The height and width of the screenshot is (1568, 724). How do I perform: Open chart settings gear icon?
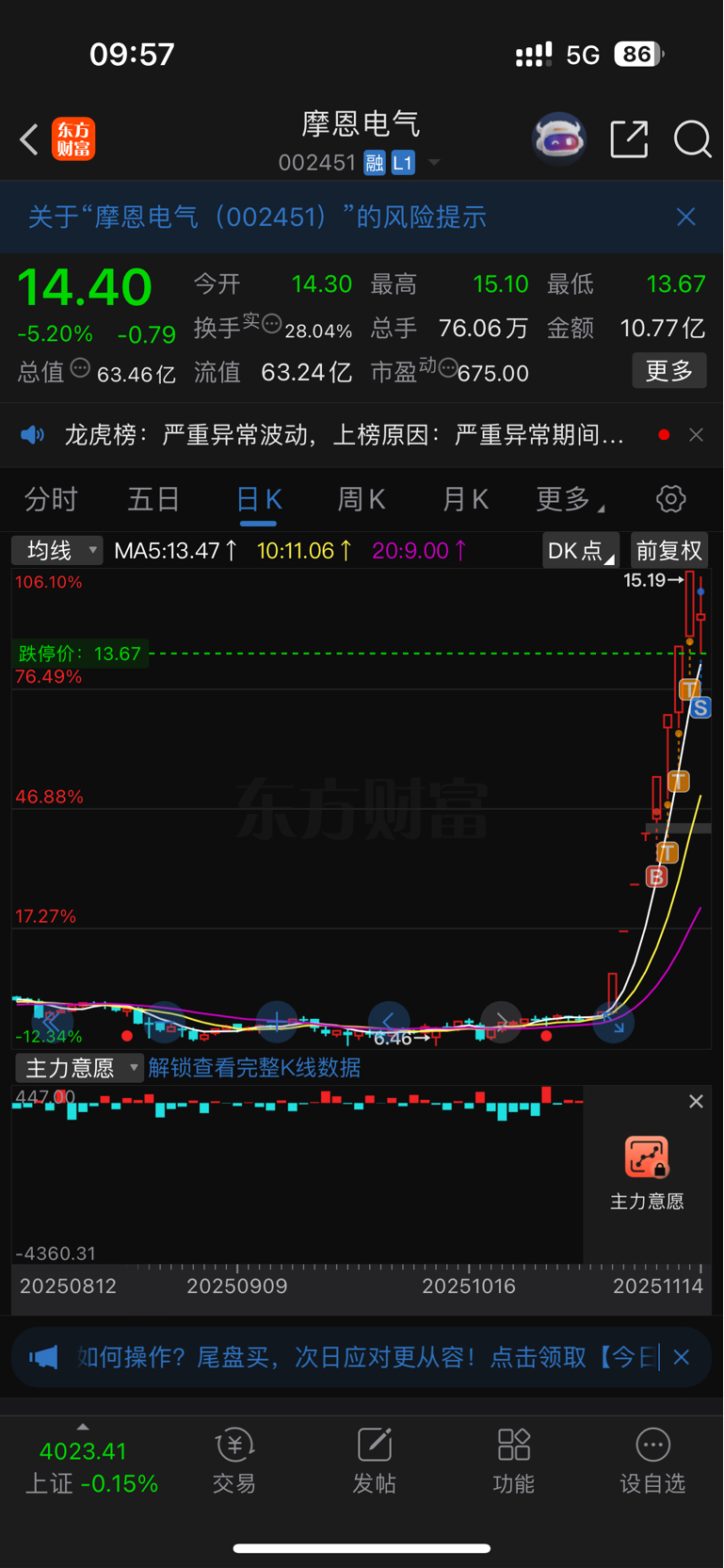click(x=671, y=499)
